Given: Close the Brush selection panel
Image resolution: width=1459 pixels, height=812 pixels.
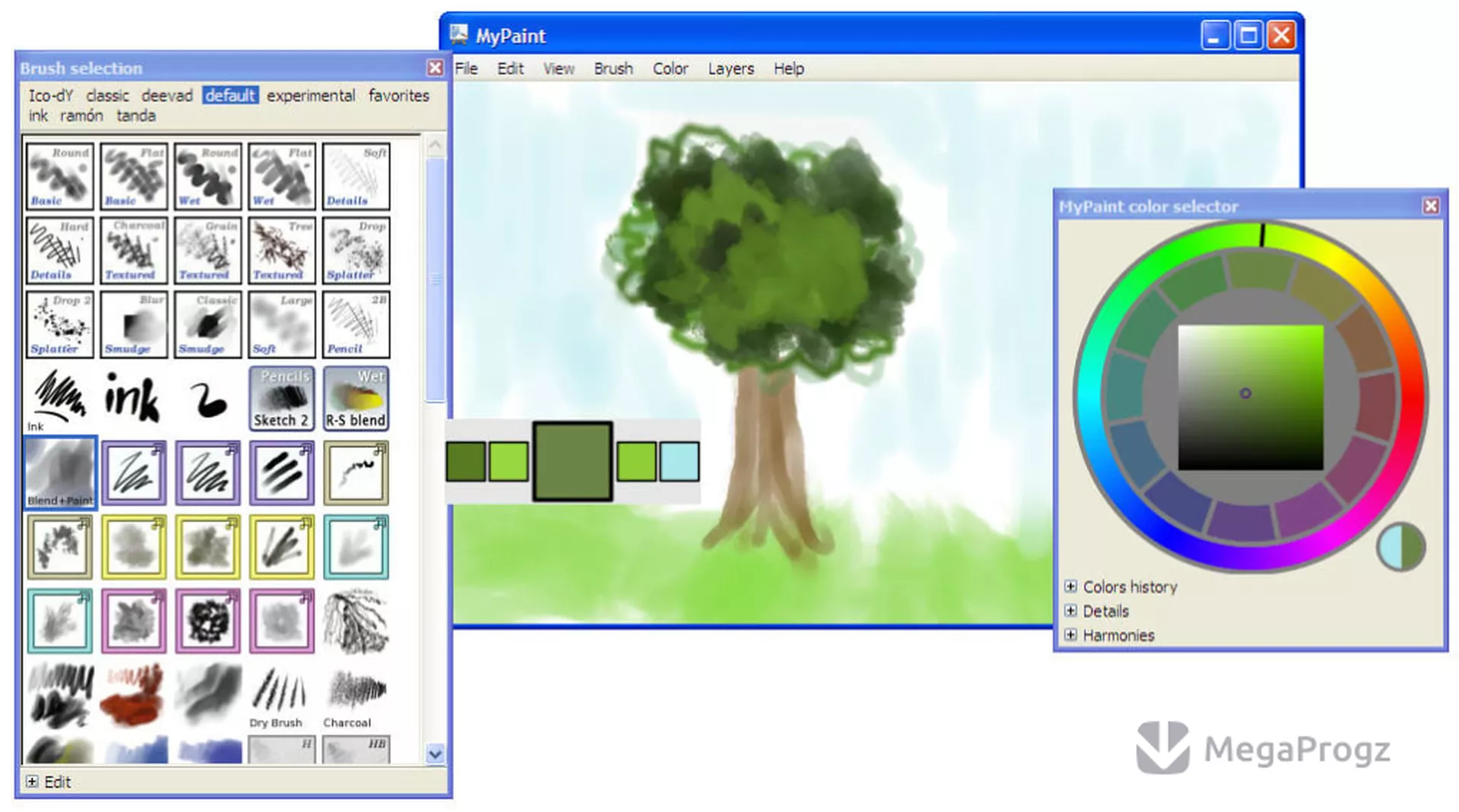Looking at the screenshot, I should (435, 68).
